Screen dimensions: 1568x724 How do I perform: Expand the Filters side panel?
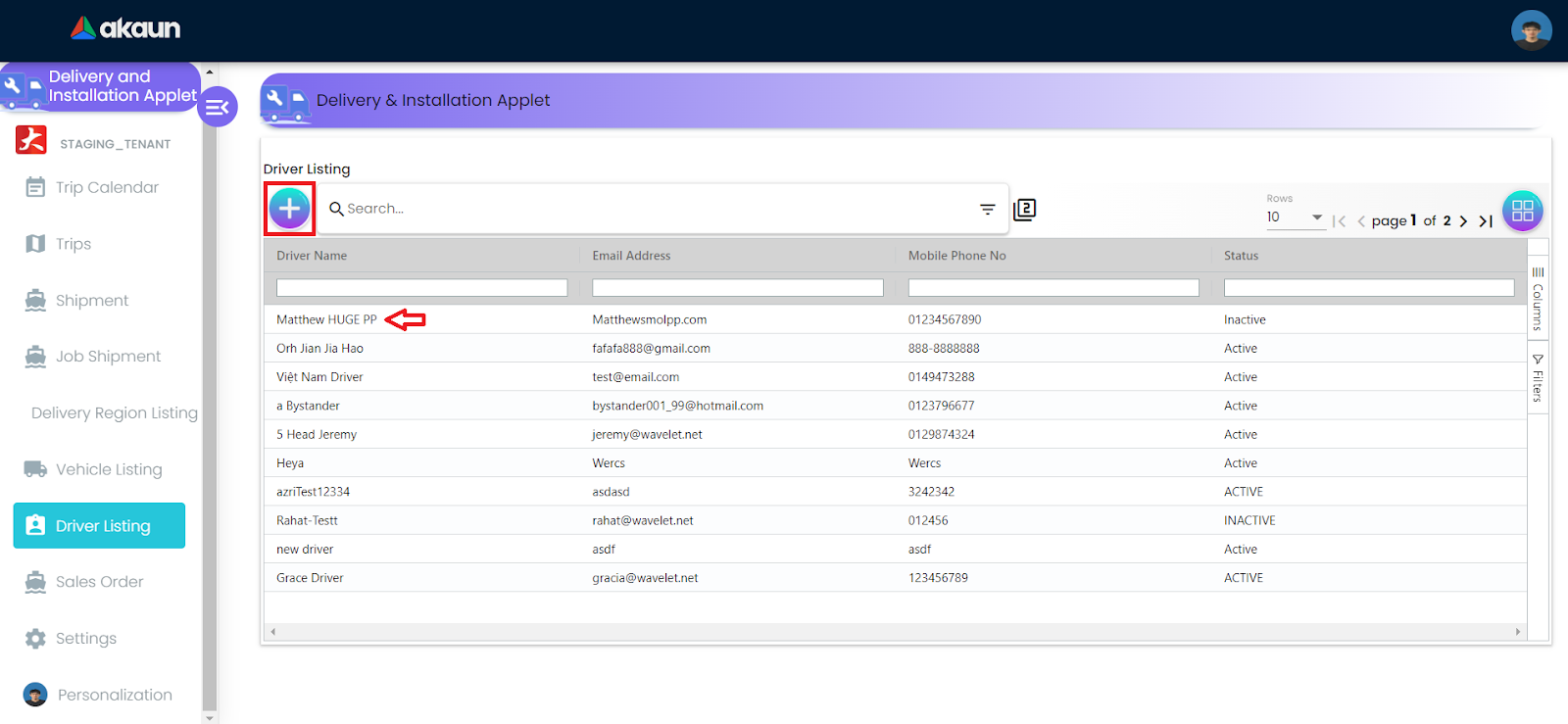click(1538, 378)
